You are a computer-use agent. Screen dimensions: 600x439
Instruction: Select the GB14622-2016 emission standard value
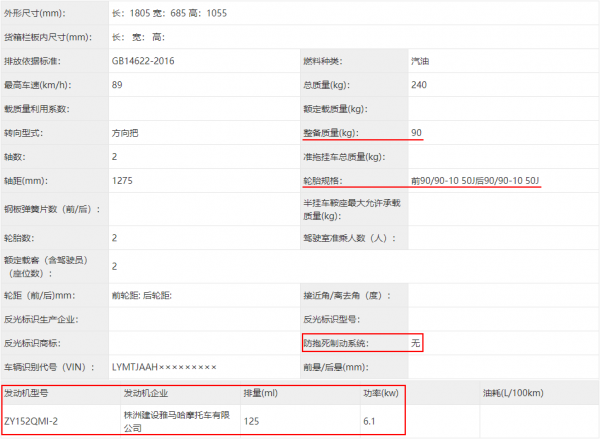143,61
